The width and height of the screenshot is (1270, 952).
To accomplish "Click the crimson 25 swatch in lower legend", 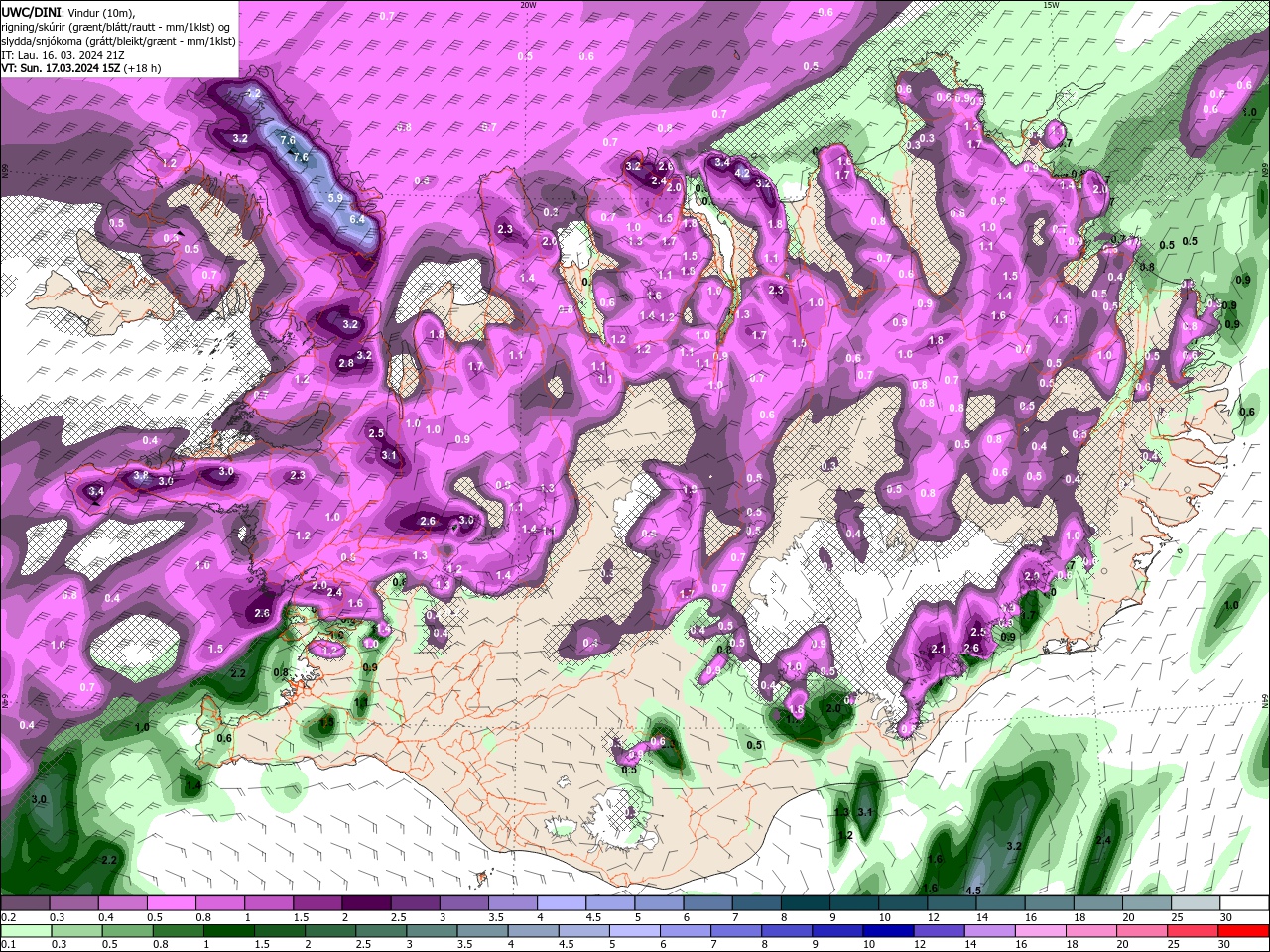I will tap(1191, 931).
